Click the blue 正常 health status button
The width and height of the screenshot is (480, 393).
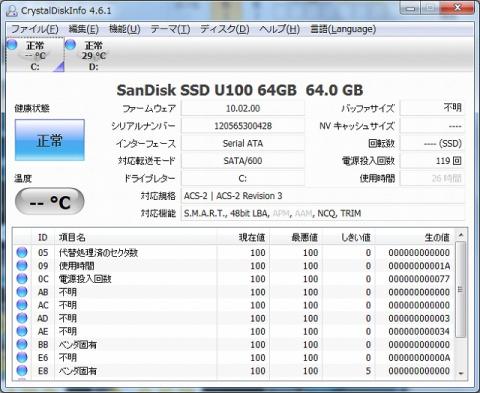point(50,140)
